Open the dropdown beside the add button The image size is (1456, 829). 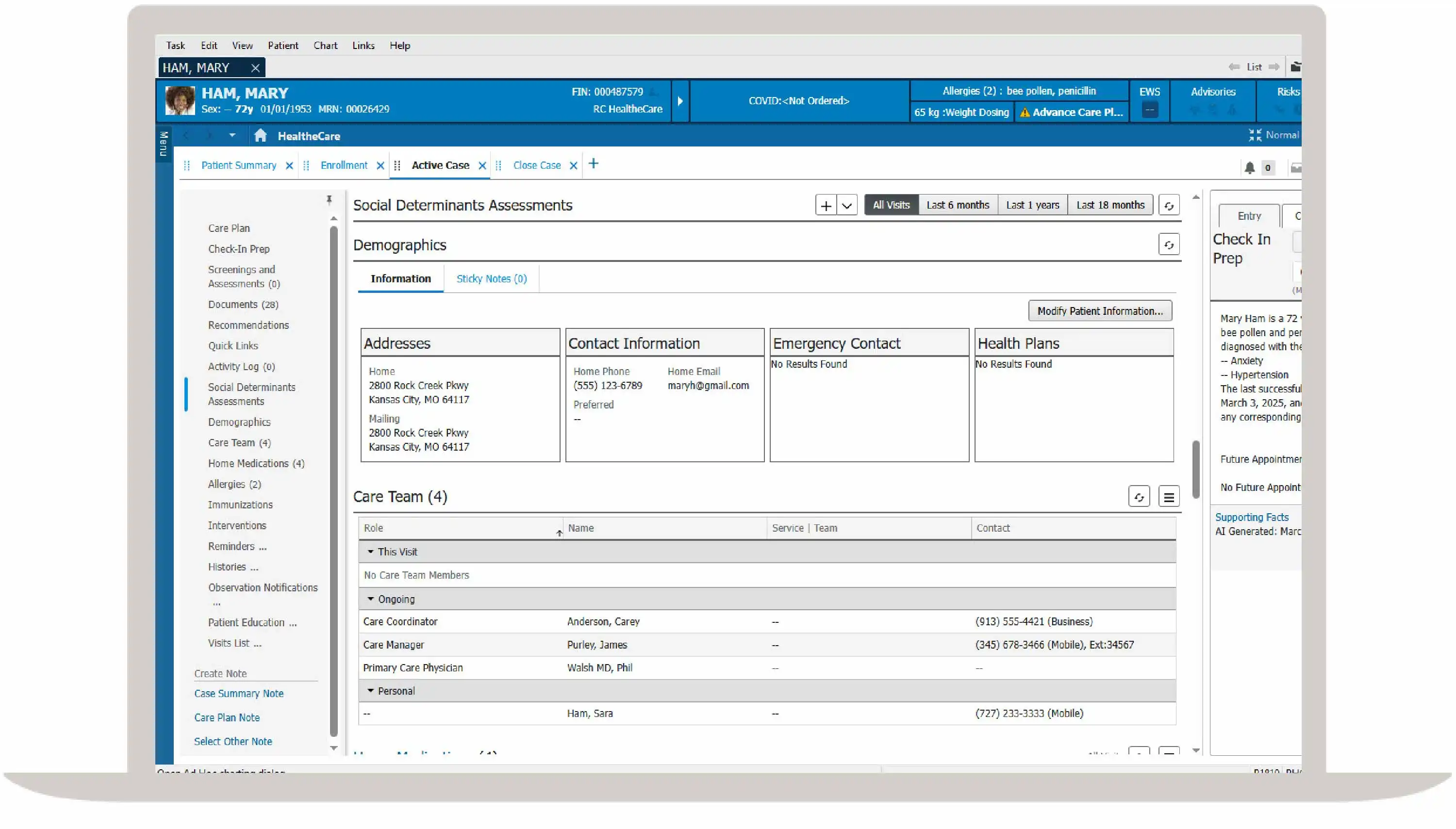click(x=847, y=204)
